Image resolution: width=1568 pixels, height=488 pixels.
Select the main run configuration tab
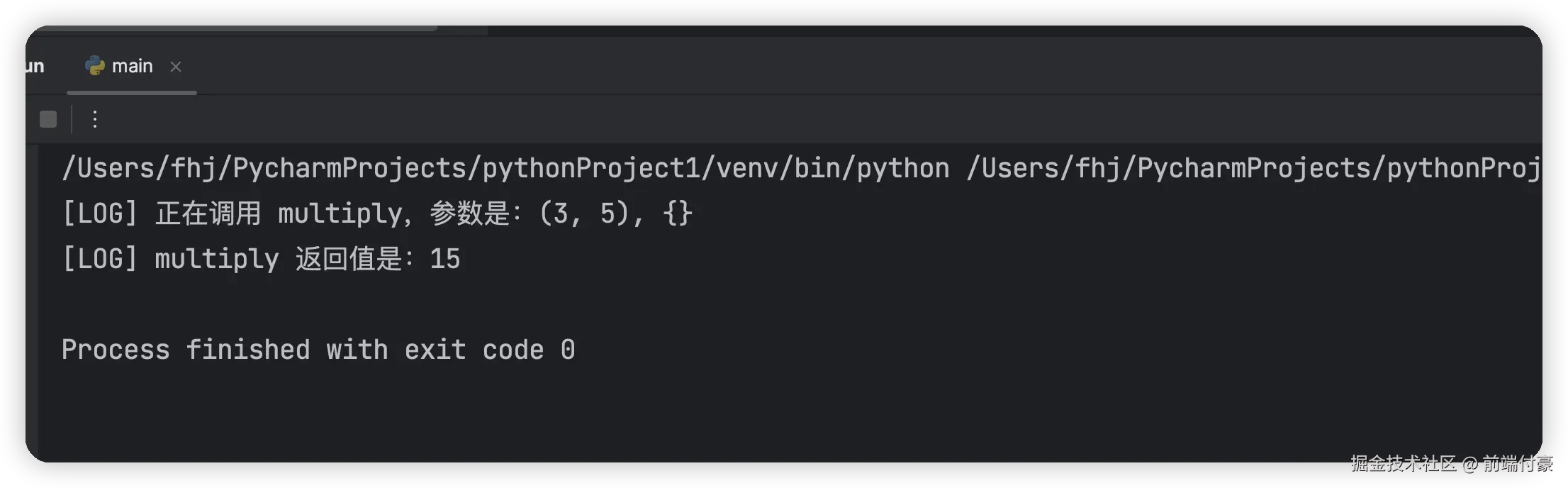[133, 66]
